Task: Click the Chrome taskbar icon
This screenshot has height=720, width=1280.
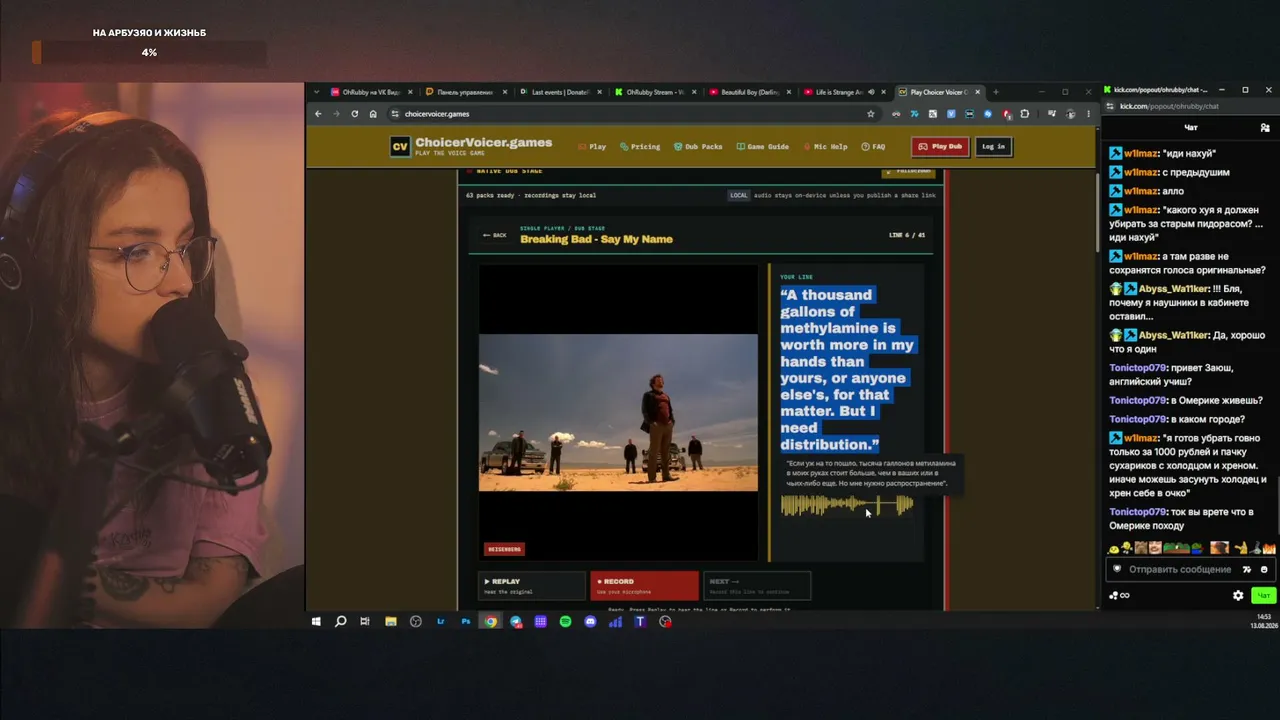Action: pyautogui.click(x=491, y=621)
